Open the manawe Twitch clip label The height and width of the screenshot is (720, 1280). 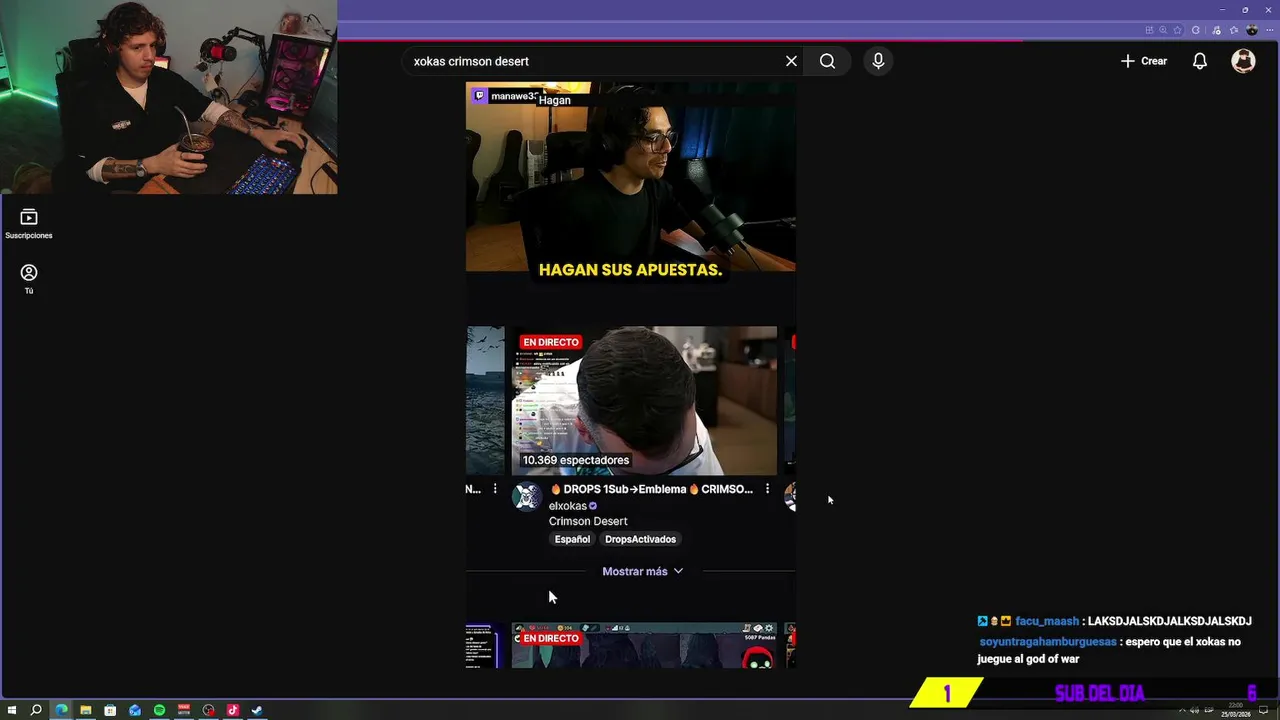(506, 96)
